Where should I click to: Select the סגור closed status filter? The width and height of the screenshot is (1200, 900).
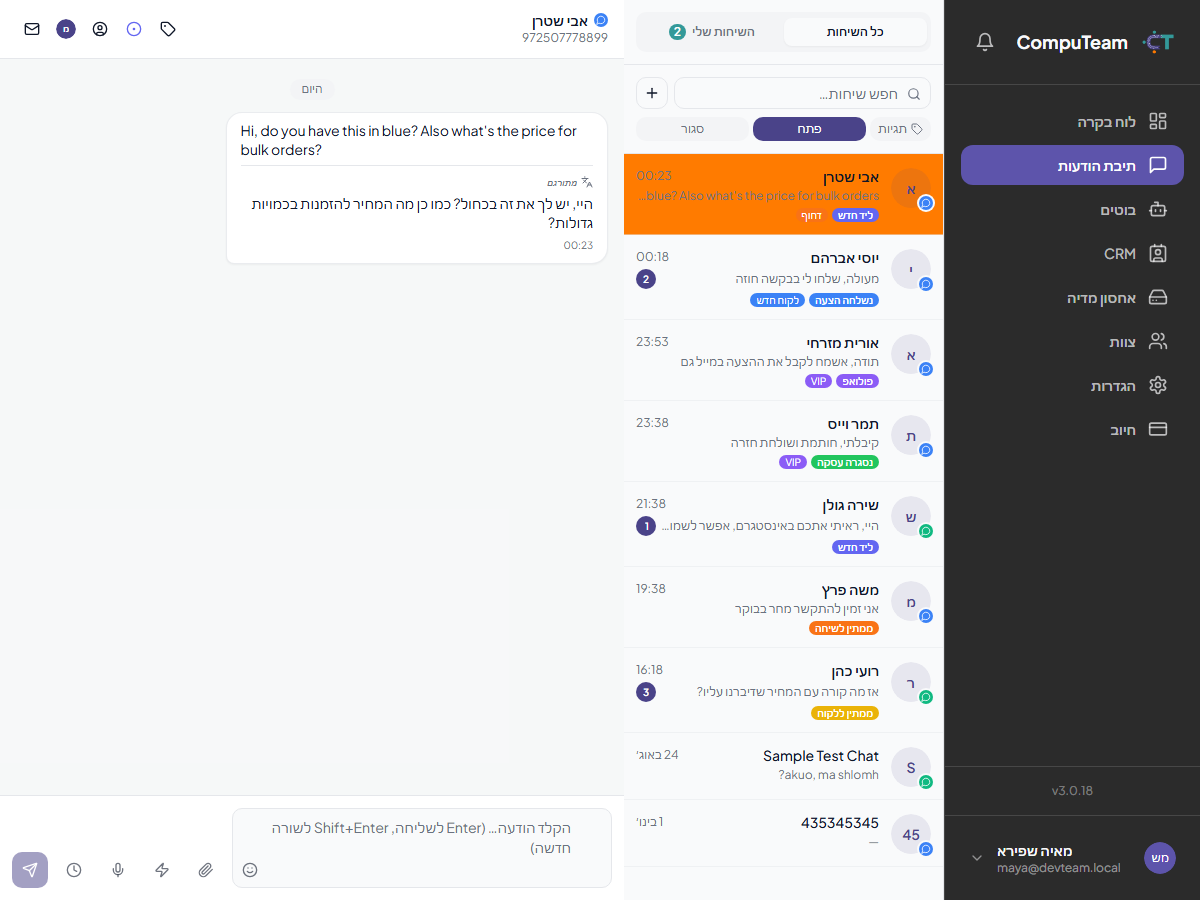click(x=692, y=129)
